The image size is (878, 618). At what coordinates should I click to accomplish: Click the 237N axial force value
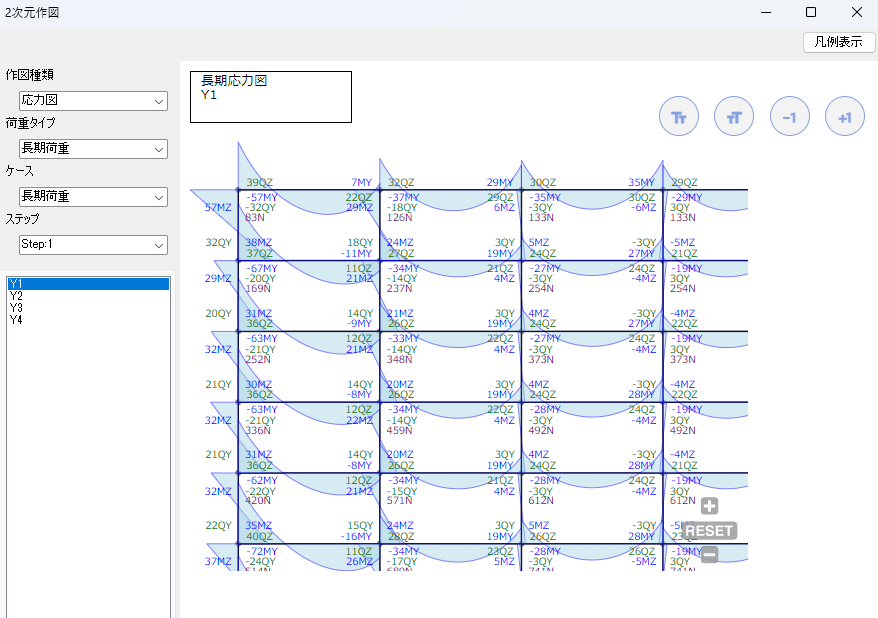400,288
